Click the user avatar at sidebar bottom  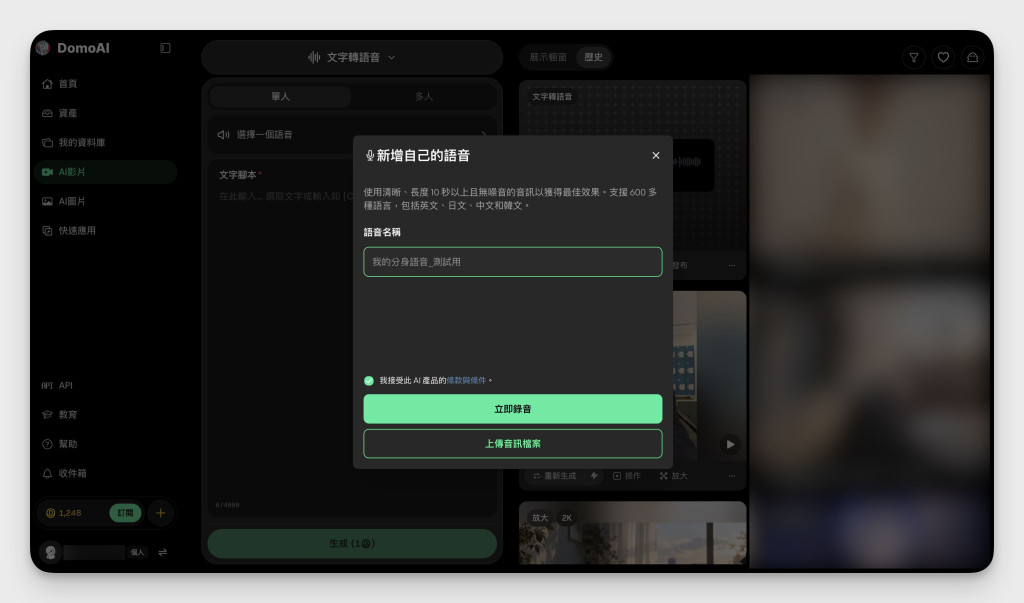50,552
